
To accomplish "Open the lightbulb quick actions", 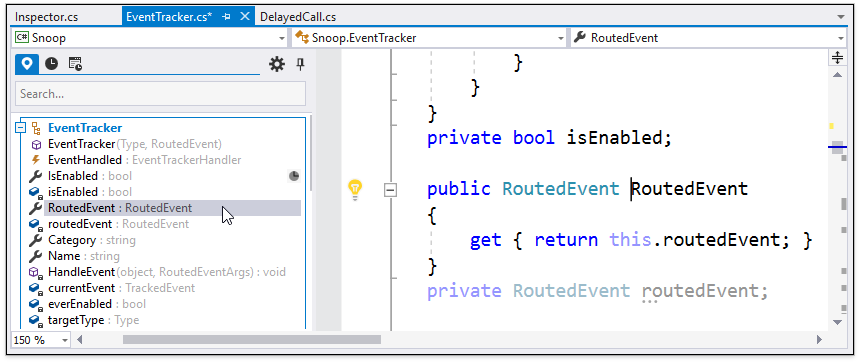I will [356, 189].
